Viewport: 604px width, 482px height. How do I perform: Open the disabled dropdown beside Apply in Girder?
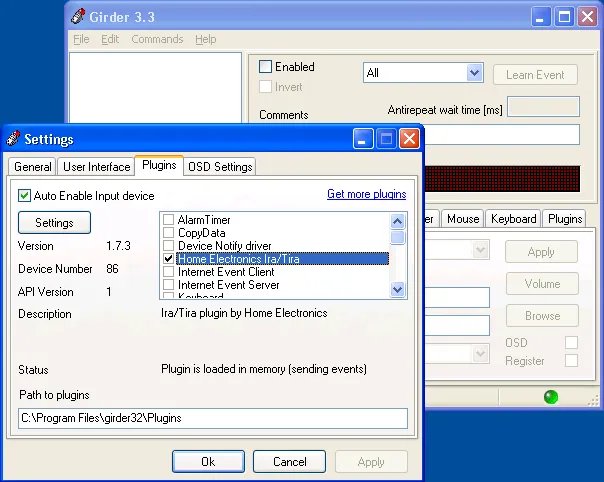coord(481,250)
